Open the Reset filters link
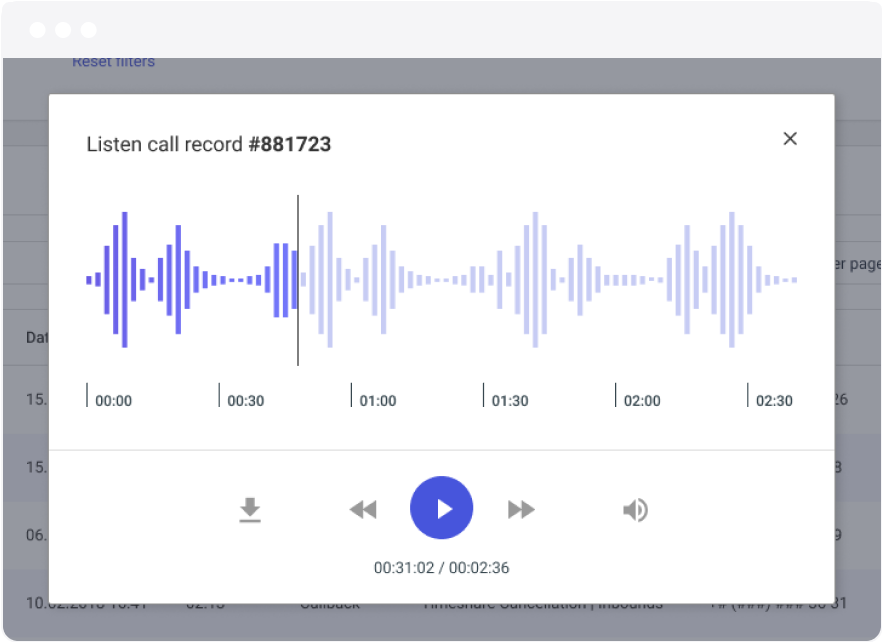Image resolution: width=882 pixels, height=642 pixels. pos(114,61)
